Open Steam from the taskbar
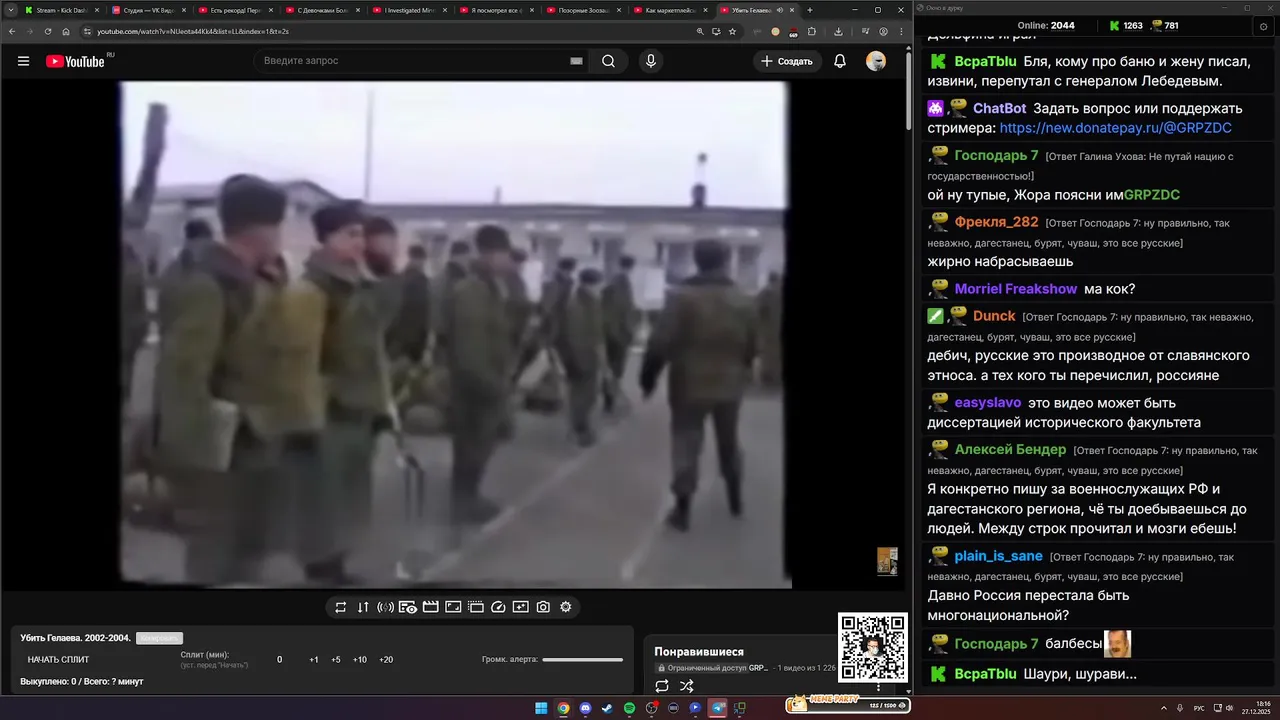 coord(607,708)
